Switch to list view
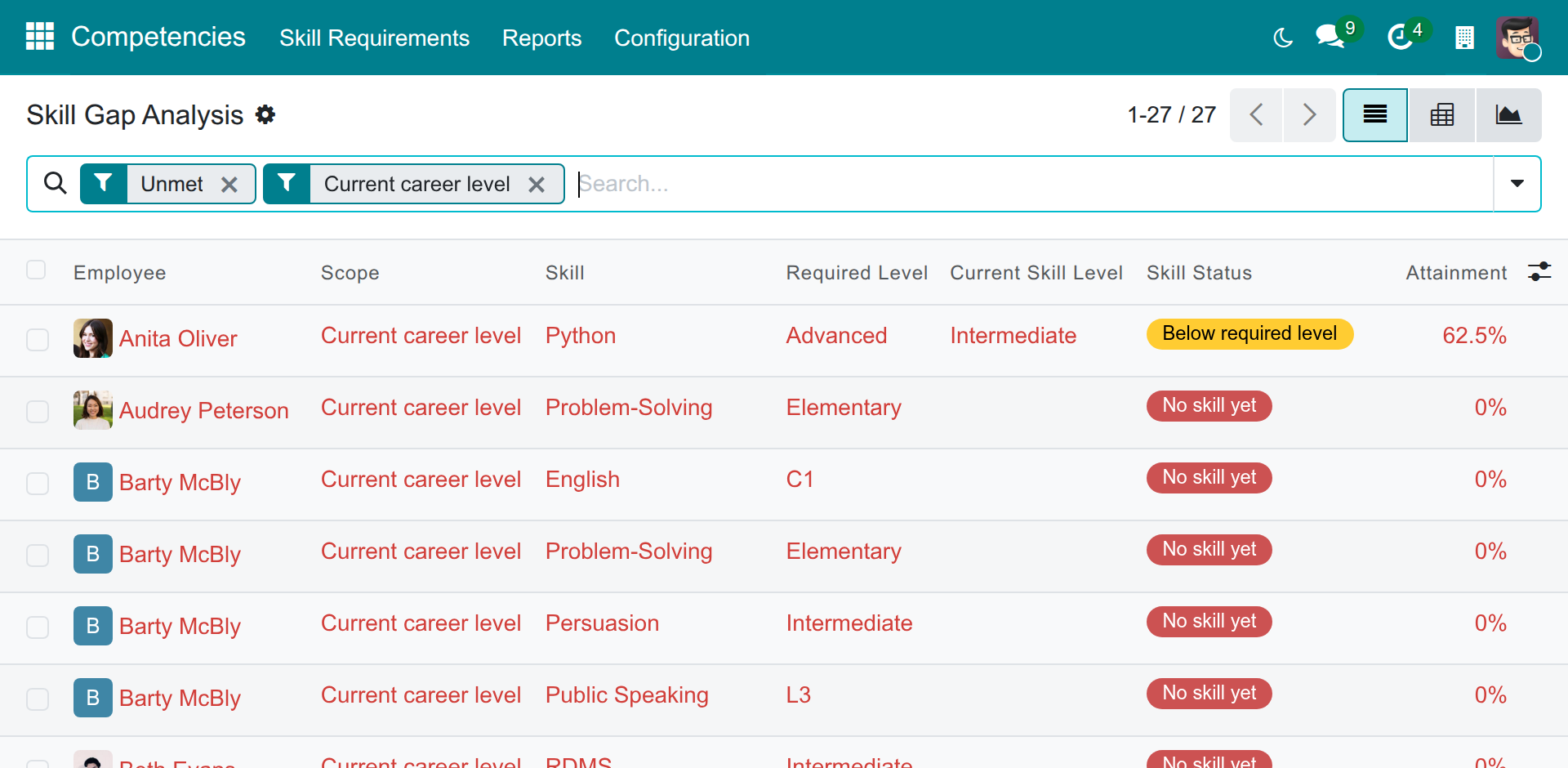This screenshot has height=768, width=1568. (x=1375, y=115)
